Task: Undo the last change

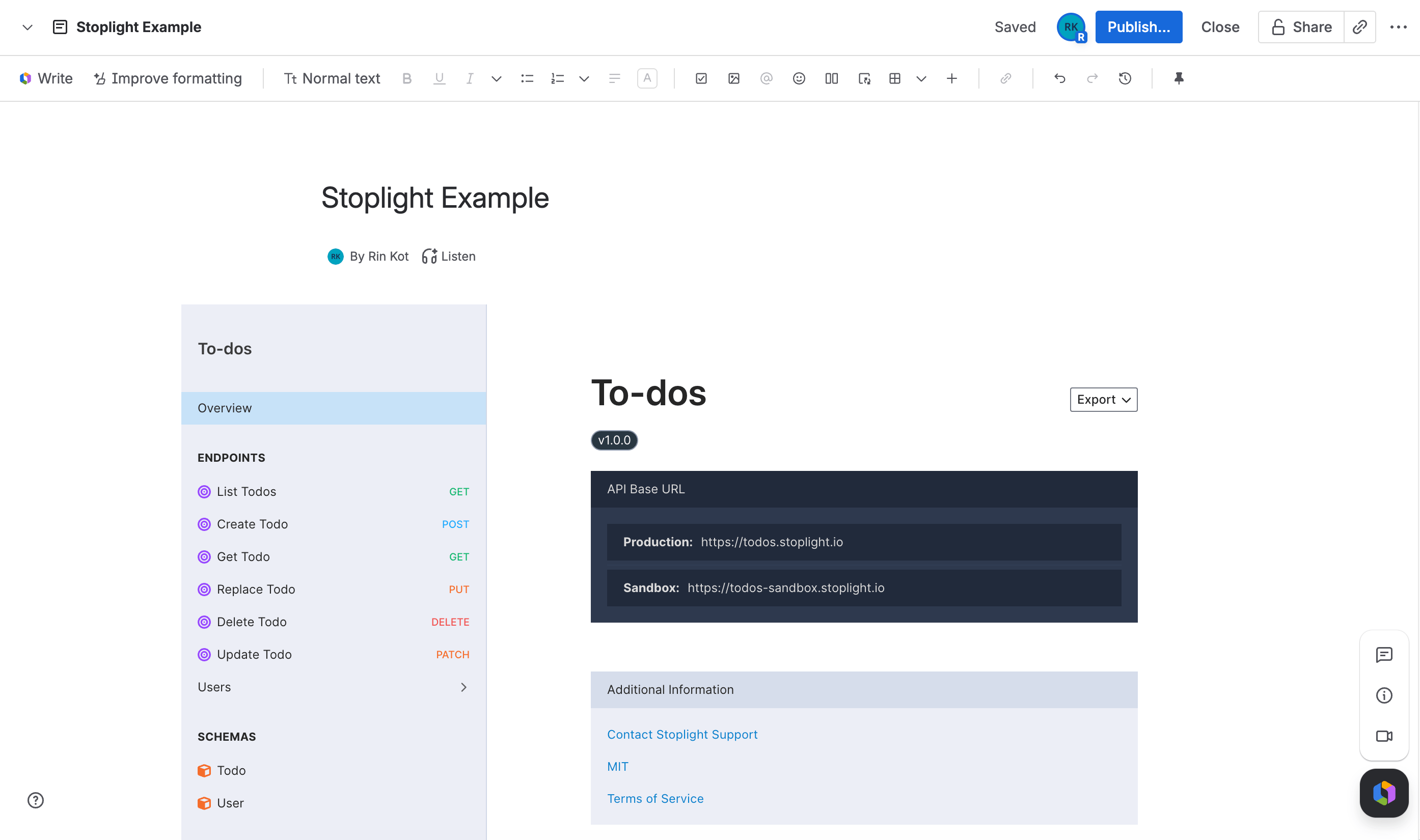Action: tap(1059, 78)
